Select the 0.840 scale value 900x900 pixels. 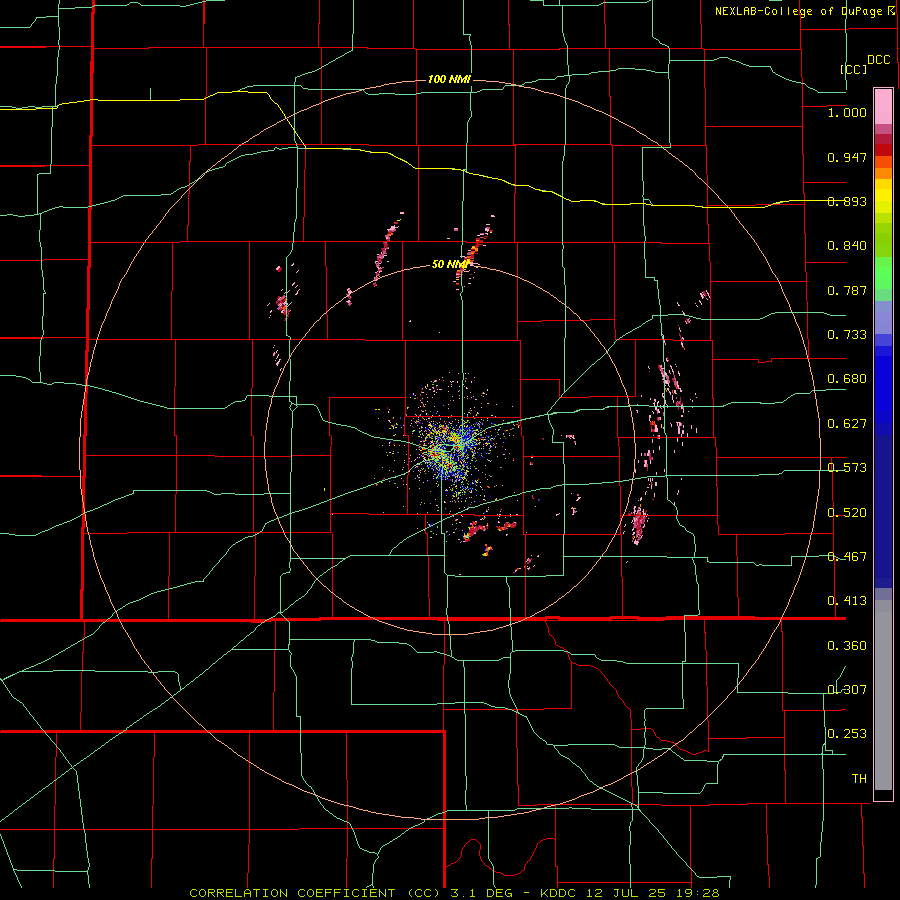(x=847, y=246)
